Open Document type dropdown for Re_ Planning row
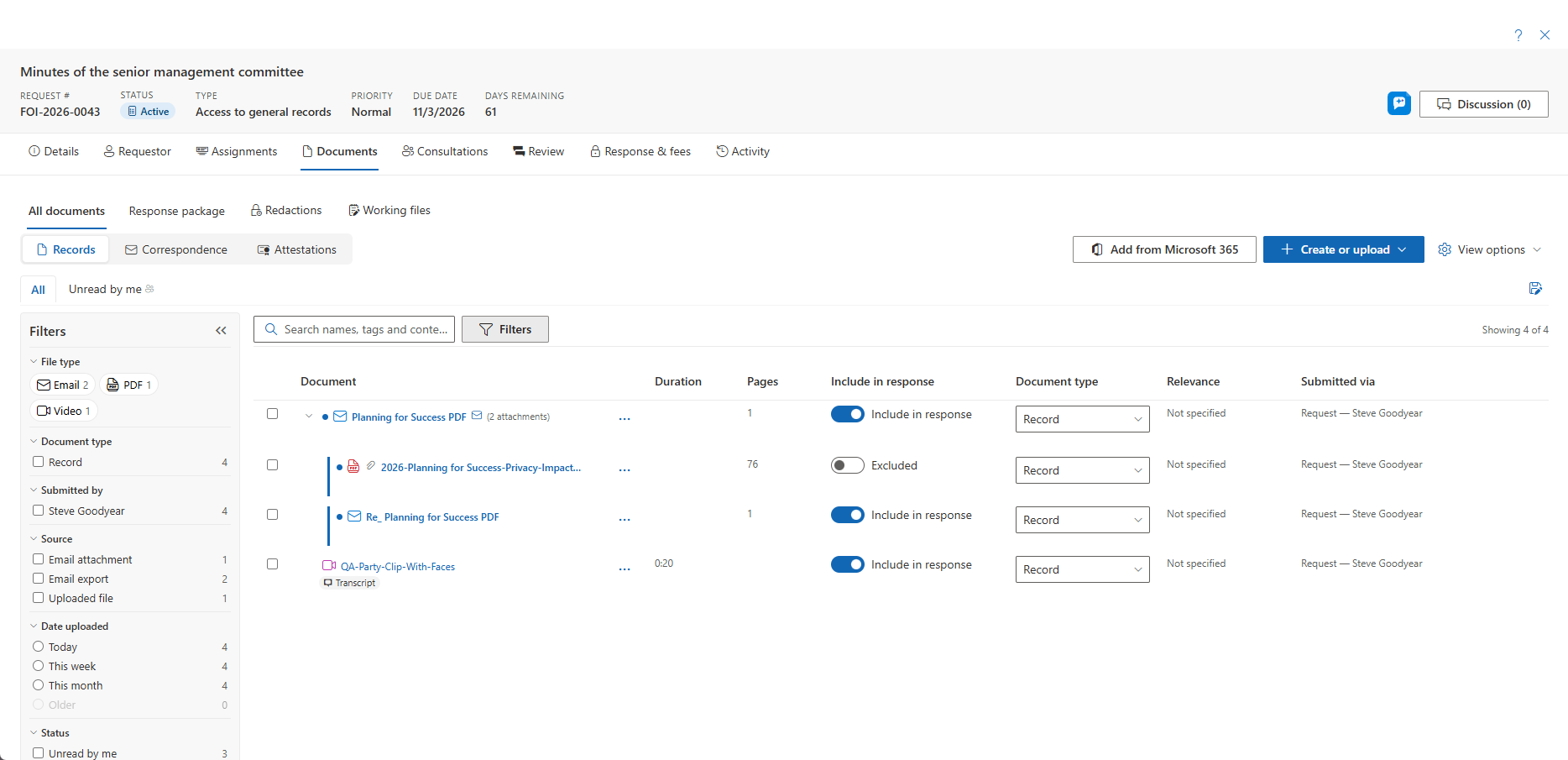The width and height of the screenshot is (1568, 760). tap(1083, 520)
